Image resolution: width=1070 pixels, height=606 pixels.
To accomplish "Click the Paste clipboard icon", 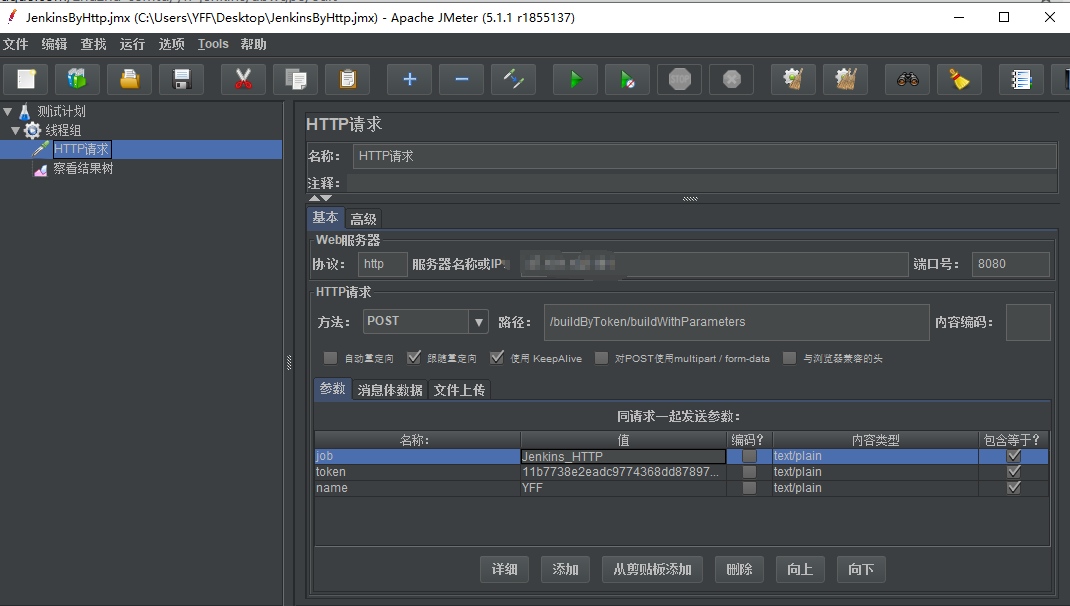I will 347,79.
